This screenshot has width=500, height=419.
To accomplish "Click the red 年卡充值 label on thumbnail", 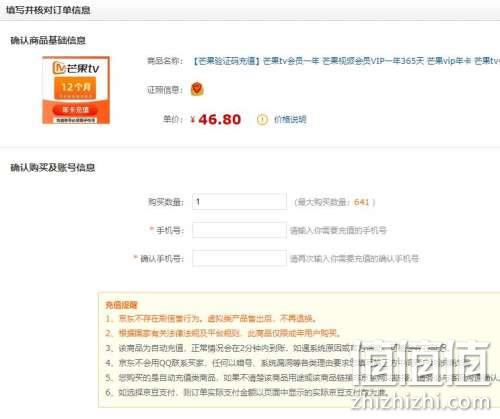I will pyautogui.click(x=76, y=110).
